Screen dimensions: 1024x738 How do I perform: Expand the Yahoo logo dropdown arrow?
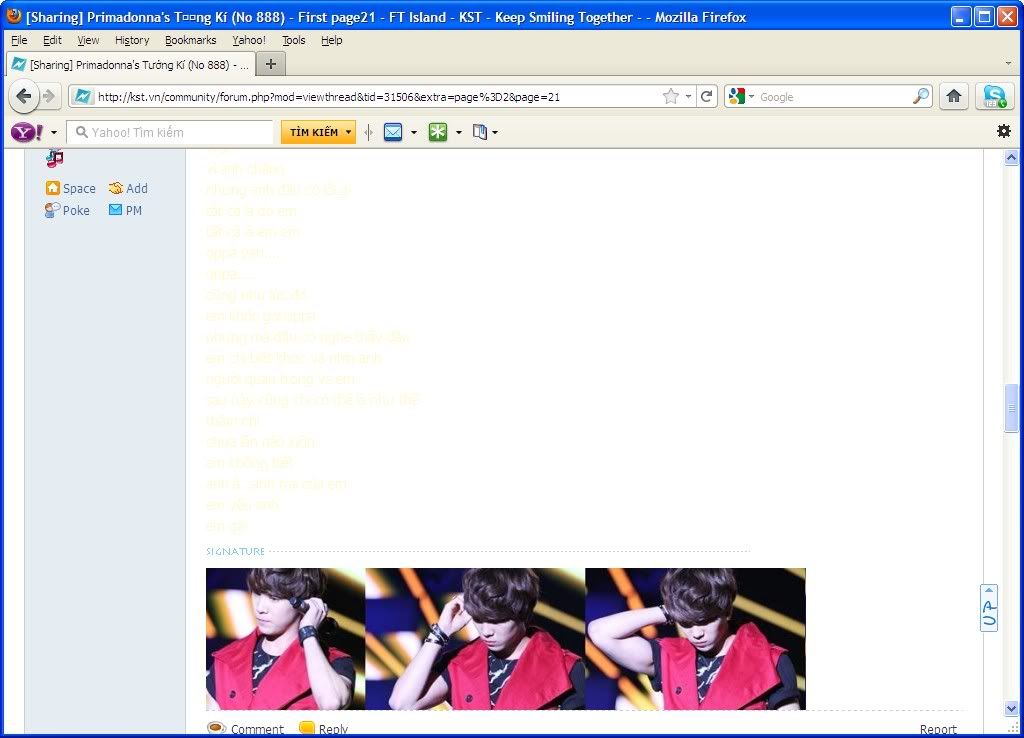pos(54,133)
